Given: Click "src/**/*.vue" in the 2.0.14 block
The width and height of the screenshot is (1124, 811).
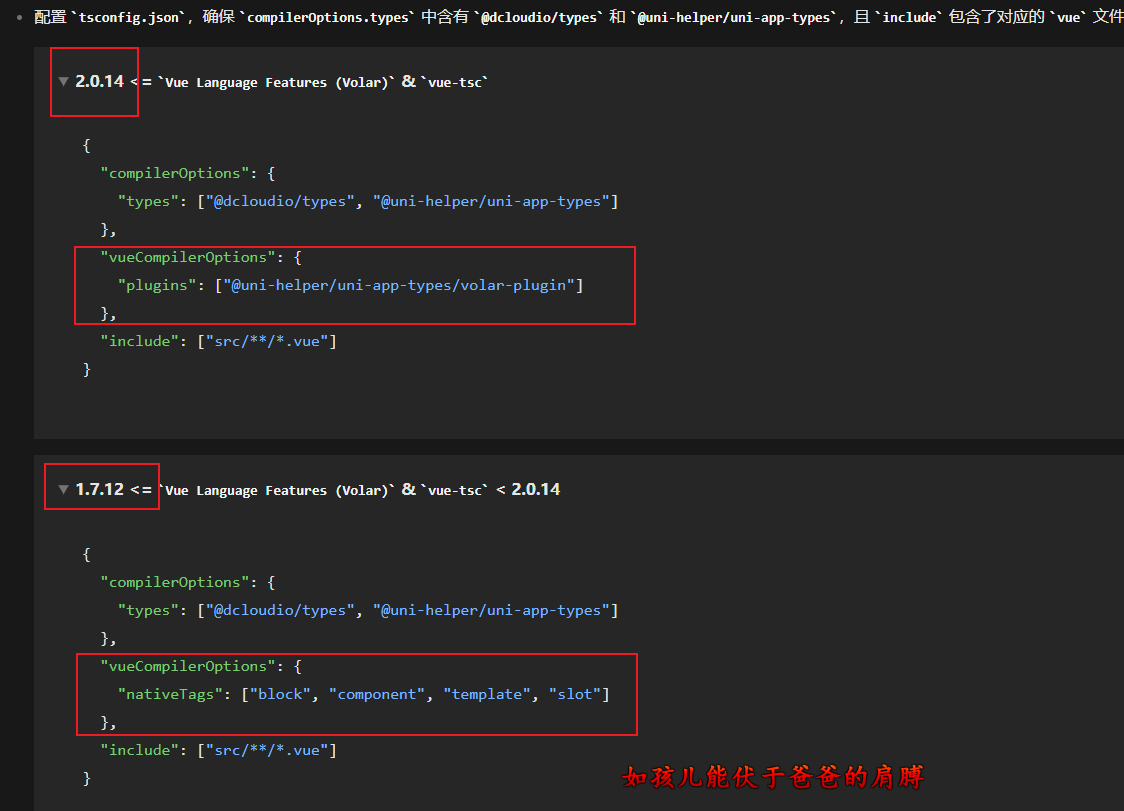Looking at the screenshot, I should click(x=266, y=341).
